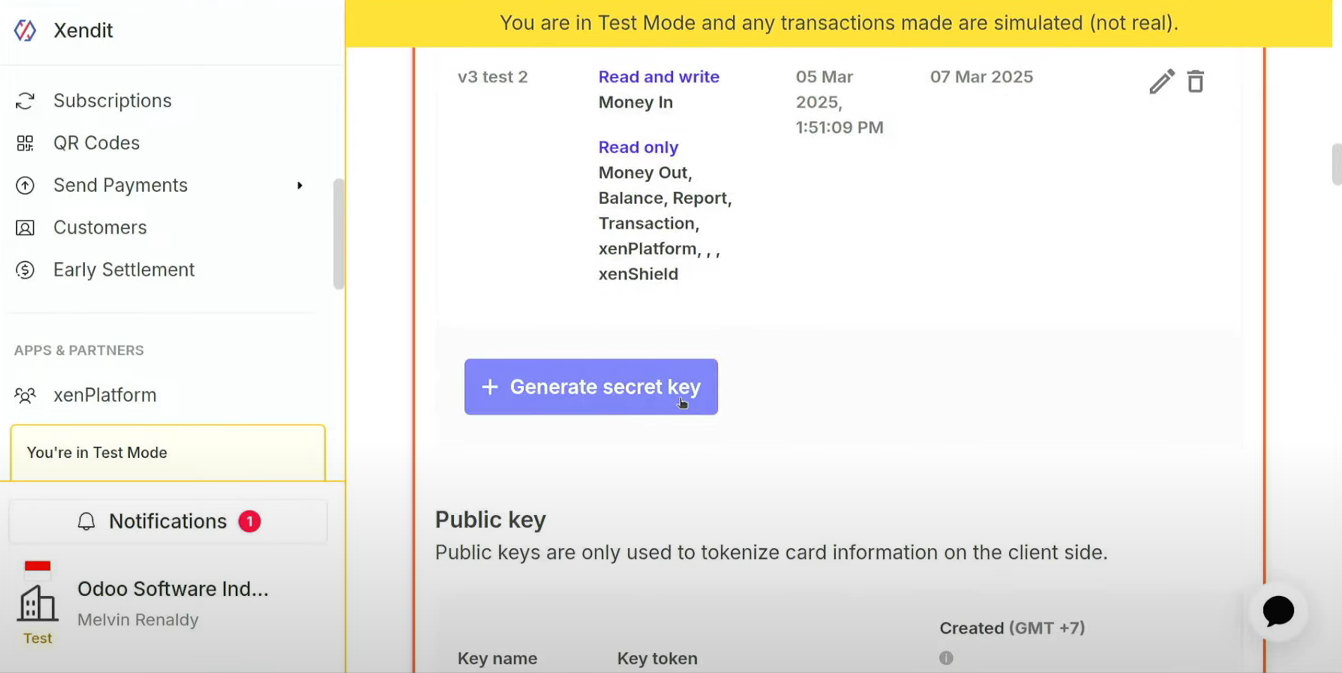
Task: Click the main page scrollbar thumb
Action: point(1337,164)
